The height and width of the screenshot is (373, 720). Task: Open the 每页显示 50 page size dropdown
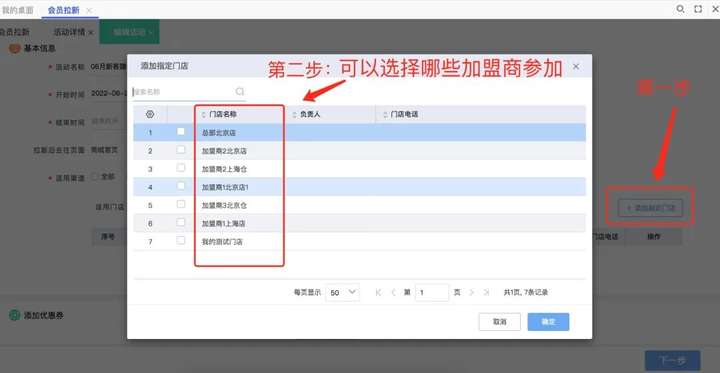click(x=343, y=292)
